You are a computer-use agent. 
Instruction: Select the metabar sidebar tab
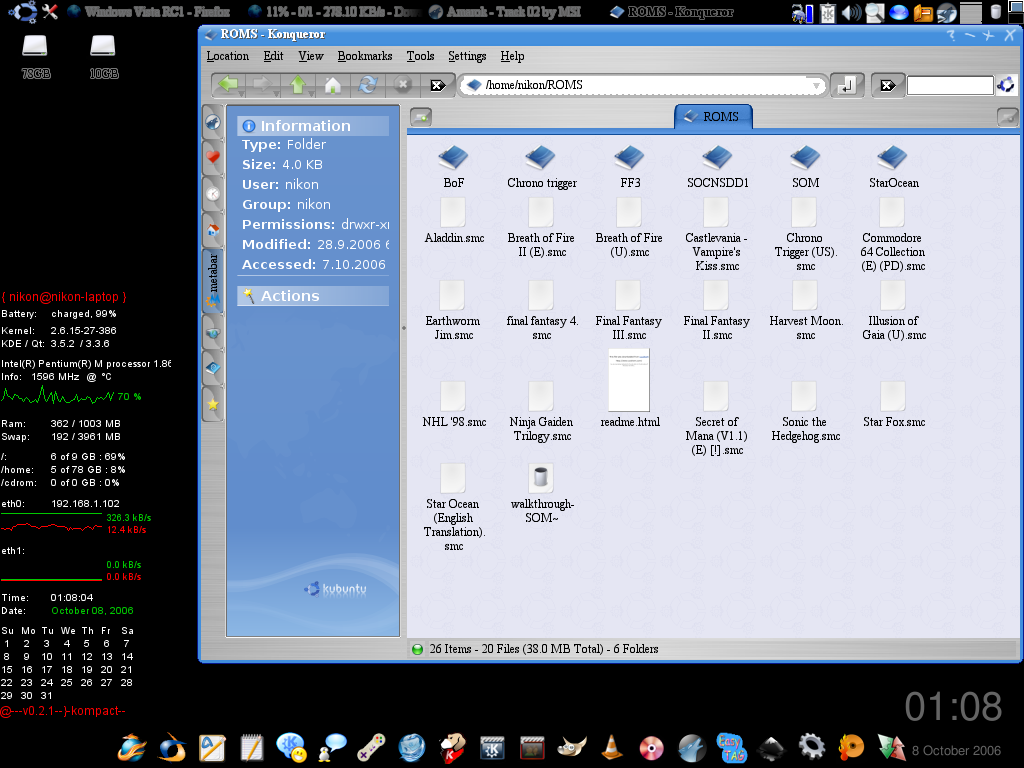pyautogui.click(x=213, y=281)
